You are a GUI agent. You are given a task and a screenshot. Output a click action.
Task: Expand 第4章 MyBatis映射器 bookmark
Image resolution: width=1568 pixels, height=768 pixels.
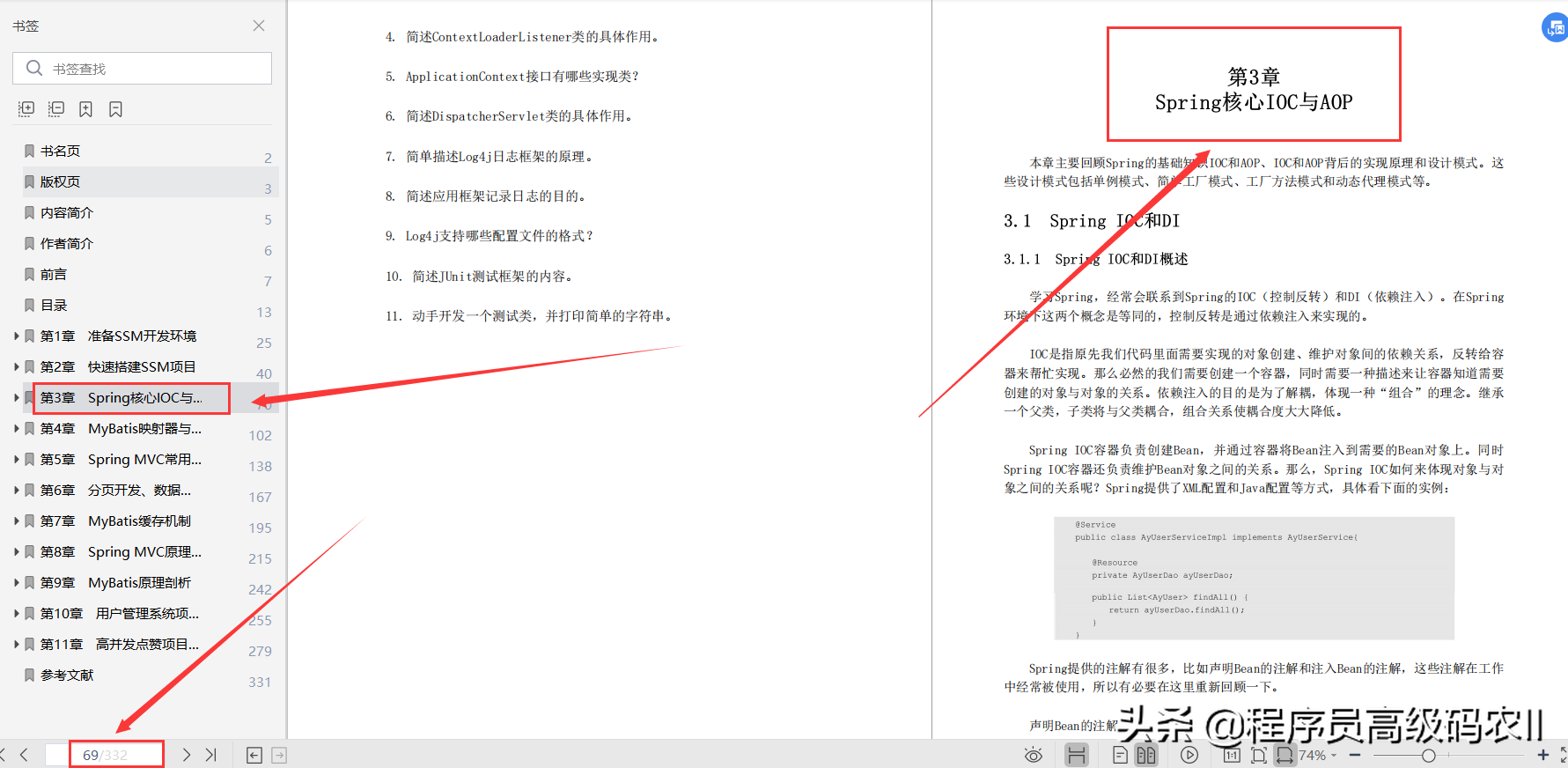pyautogui.click(x=17, y=428)
